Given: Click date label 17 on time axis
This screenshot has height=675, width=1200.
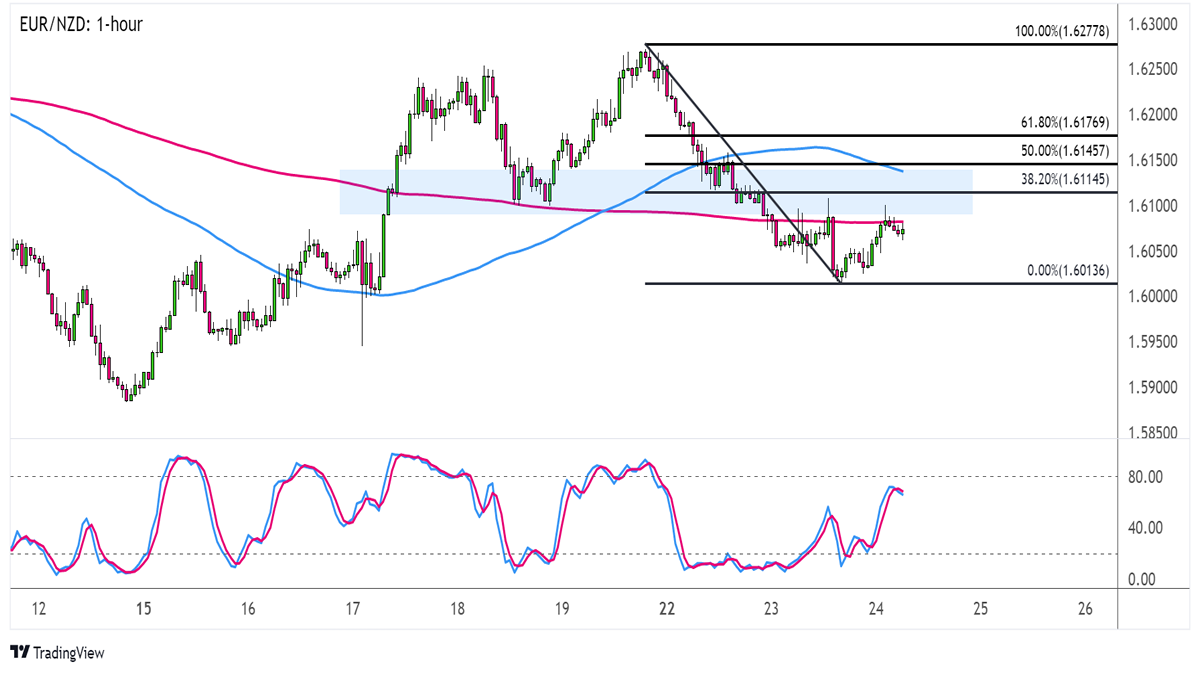Looking at the screenshot, I should tap(353, 609).
